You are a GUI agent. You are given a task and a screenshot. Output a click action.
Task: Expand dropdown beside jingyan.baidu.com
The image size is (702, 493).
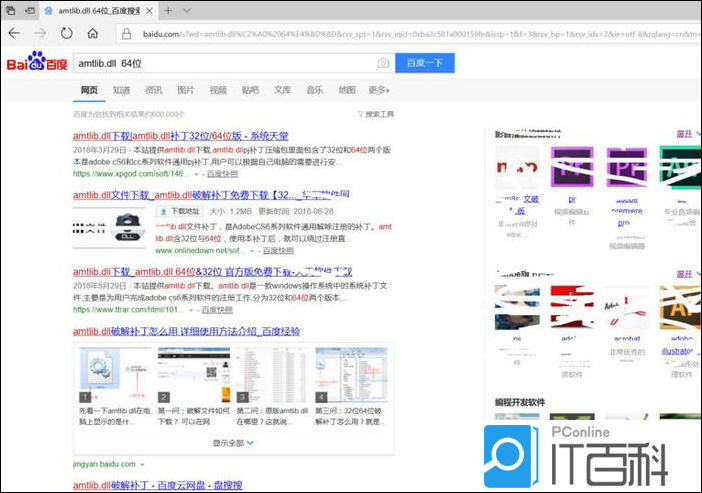click(142, 465)
